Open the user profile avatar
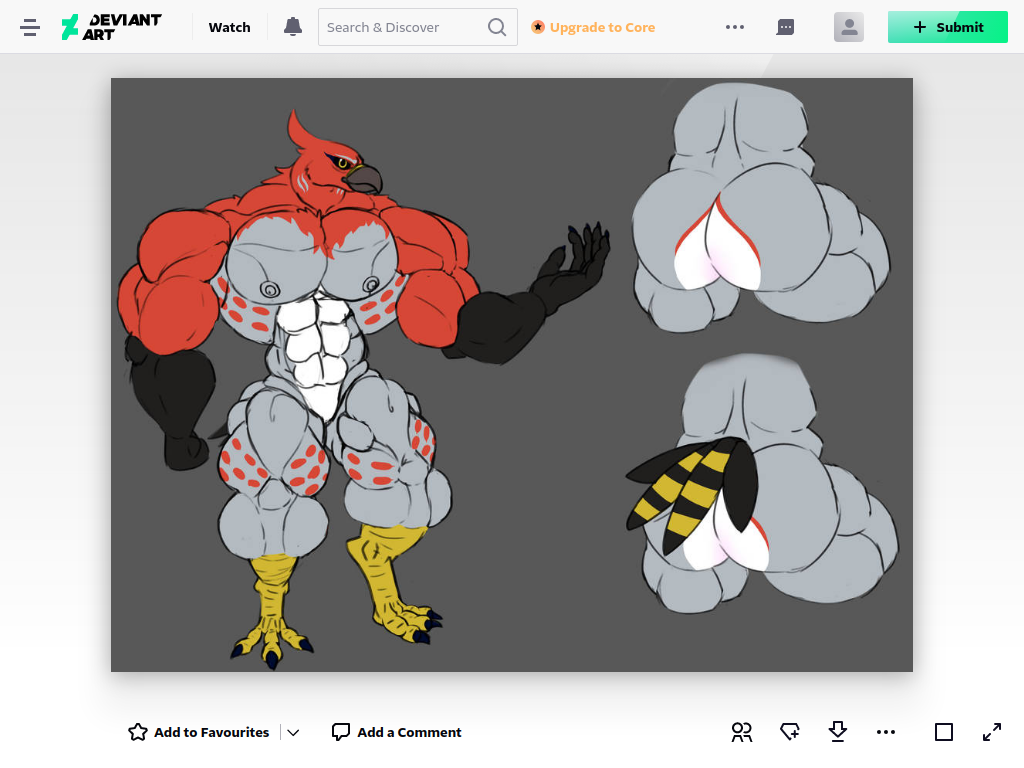The image size is (1024, 768). [849, 27]
